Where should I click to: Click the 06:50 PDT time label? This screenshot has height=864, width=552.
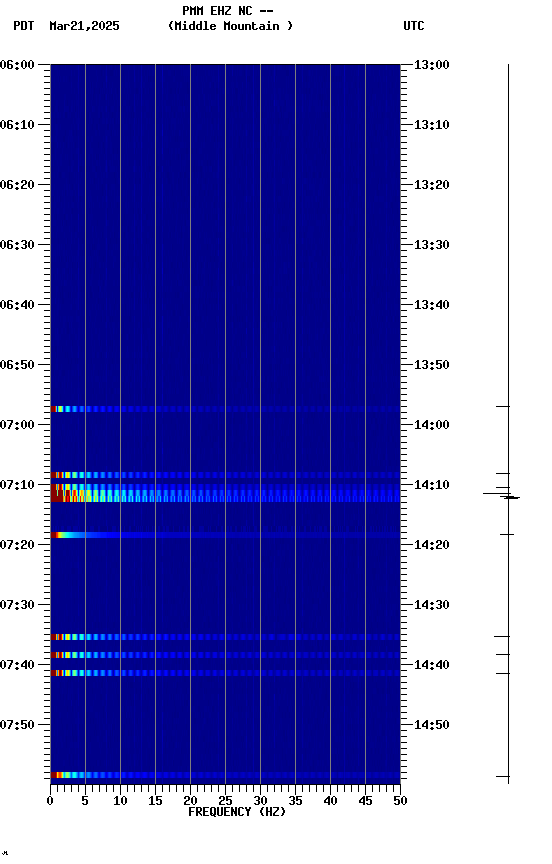[x=17, y=365]
